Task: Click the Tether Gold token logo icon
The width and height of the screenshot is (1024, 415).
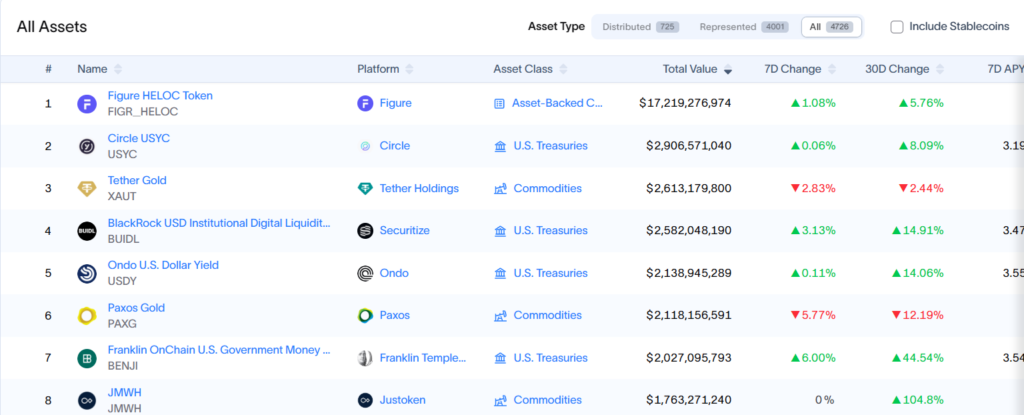Action: pyautogui.click(x=87, y=188)
